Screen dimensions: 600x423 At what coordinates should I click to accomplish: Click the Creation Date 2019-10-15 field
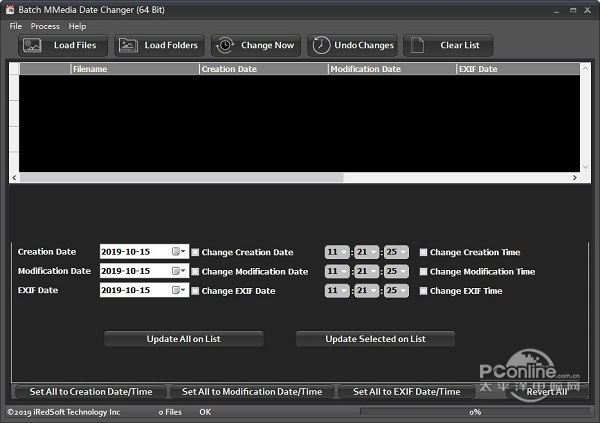pos(144,252)
